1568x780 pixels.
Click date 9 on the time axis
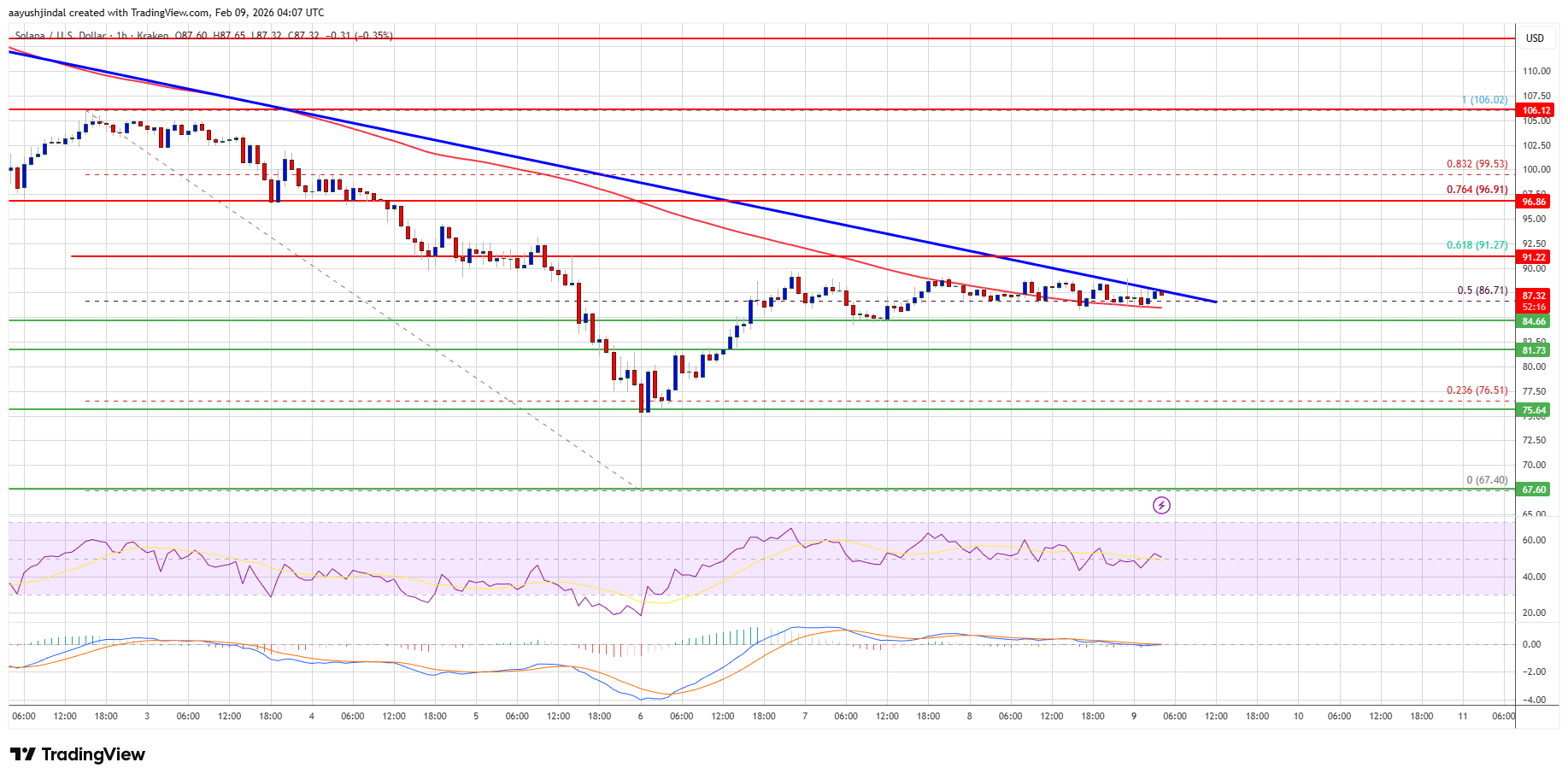click(1134, 716)
